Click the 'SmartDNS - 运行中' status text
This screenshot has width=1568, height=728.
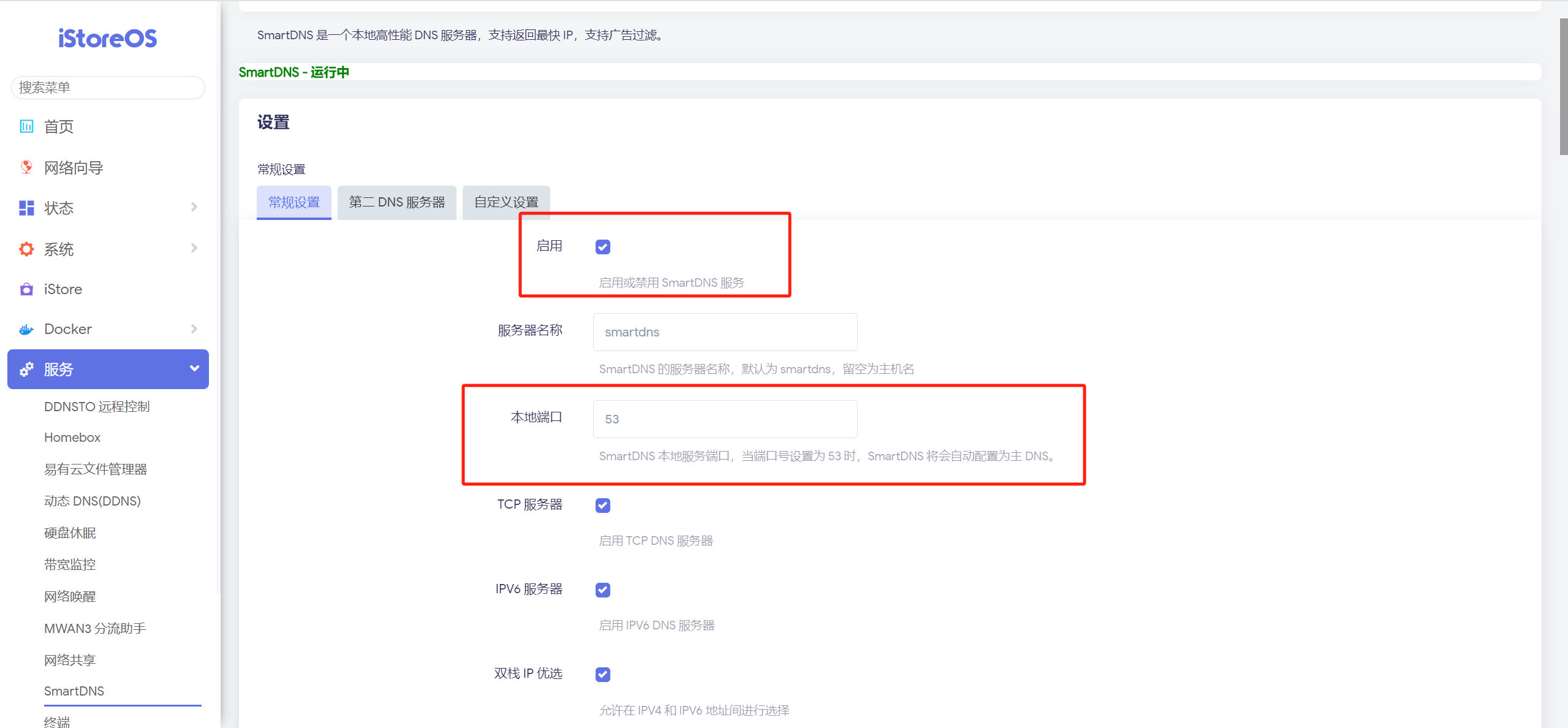coord(294,72)
